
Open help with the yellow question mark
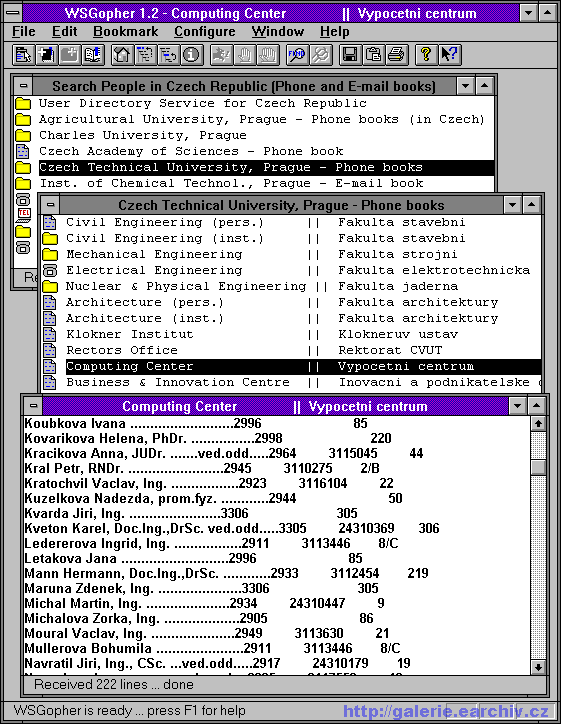click(425, 55)
